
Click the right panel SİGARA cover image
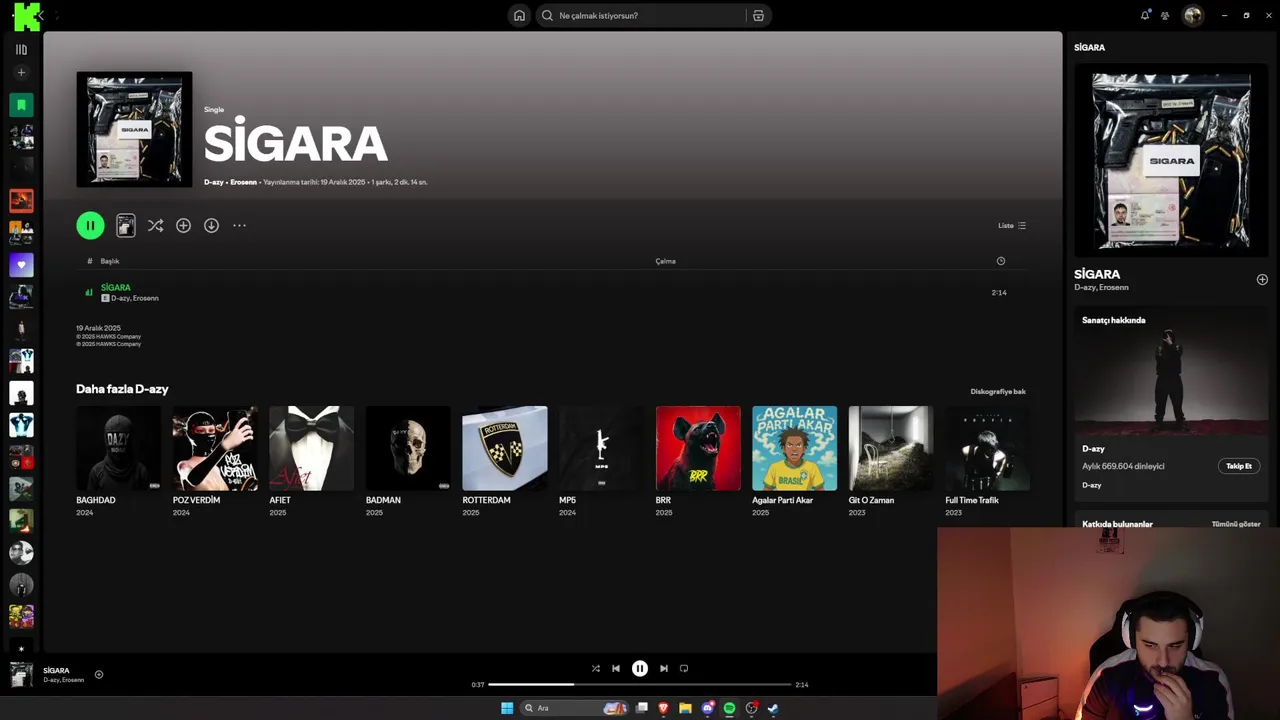click(x=1171, y=160)
